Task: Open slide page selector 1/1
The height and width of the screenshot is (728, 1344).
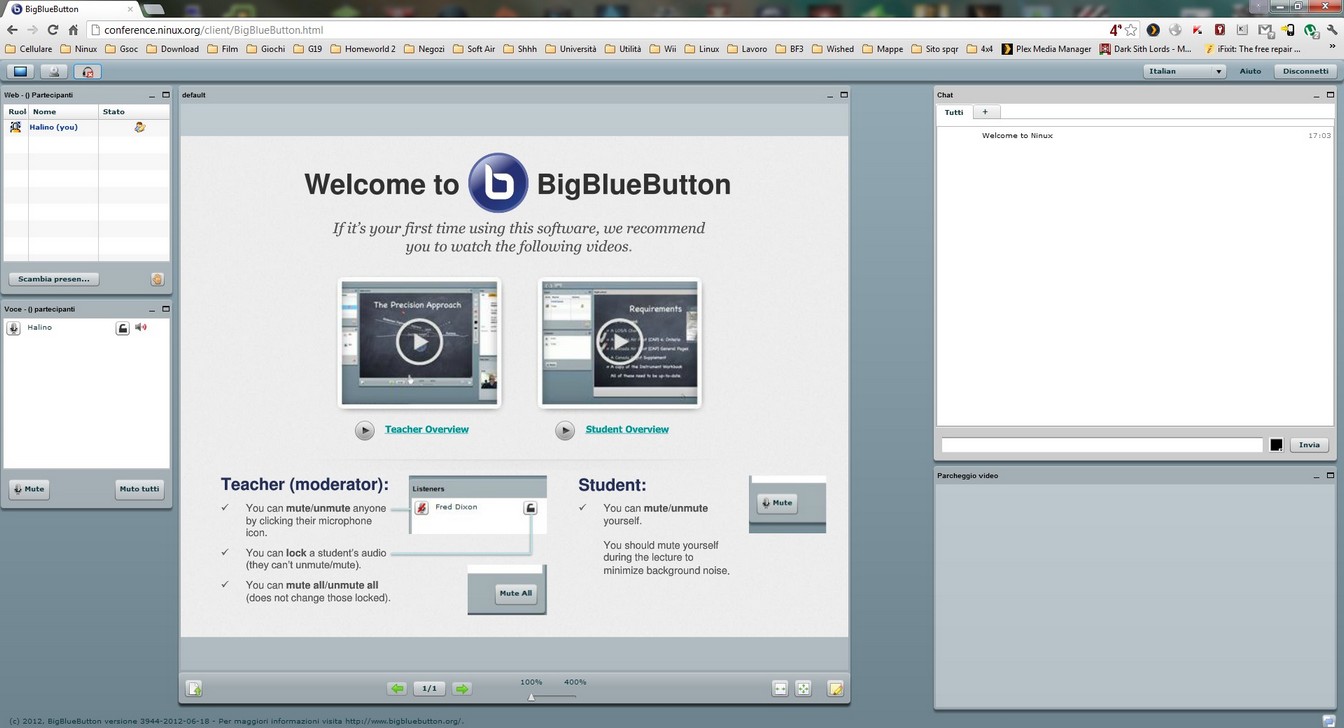Action: [429, 688]
